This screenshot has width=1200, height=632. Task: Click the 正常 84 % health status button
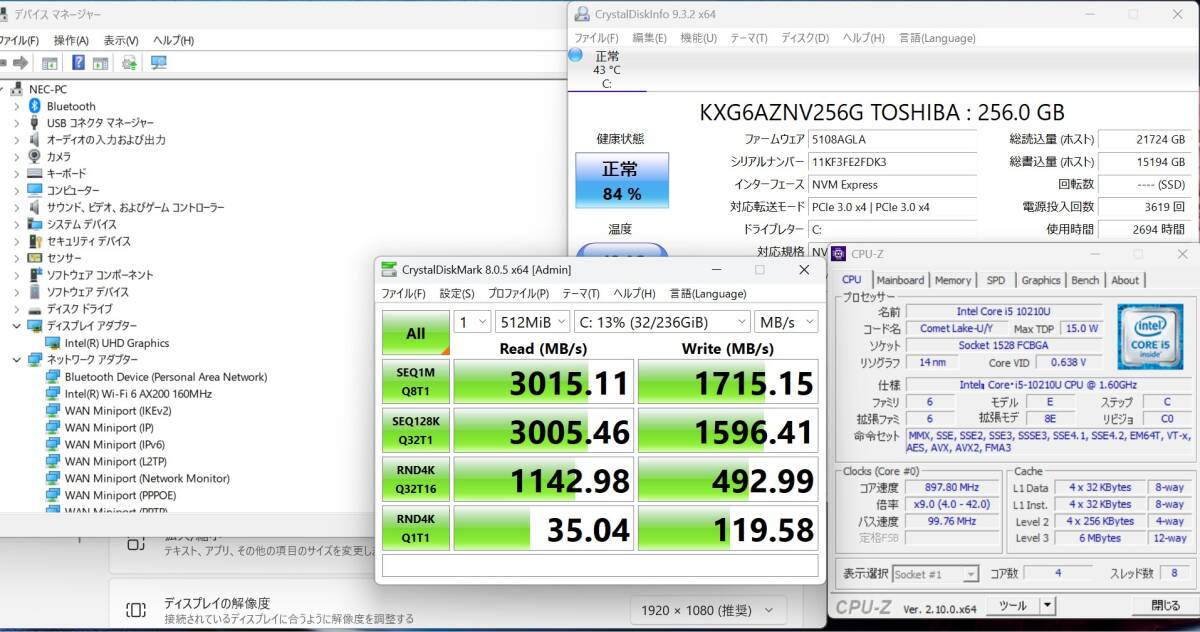[622, 181]
